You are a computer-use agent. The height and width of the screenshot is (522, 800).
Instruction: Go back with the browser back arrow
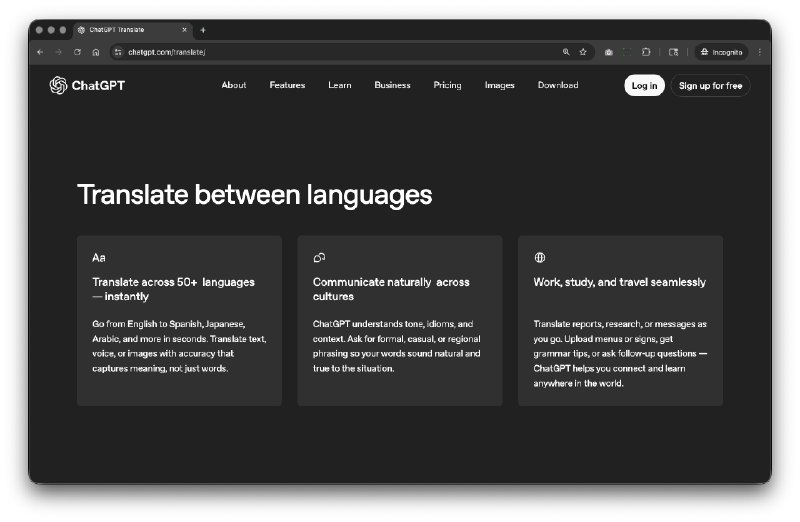40,52
